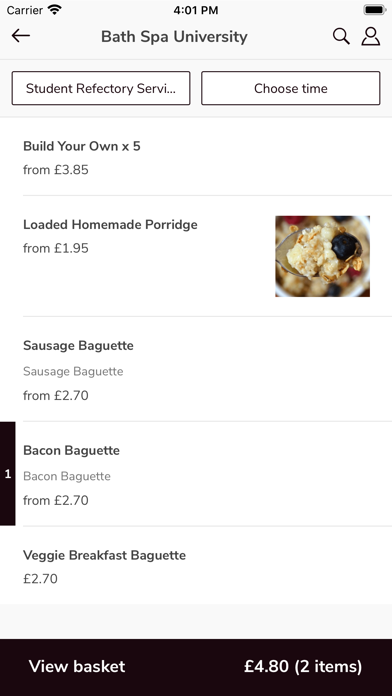Select the Loaded Homemade Porridge item
392x696 pixels.
point(196,256)
